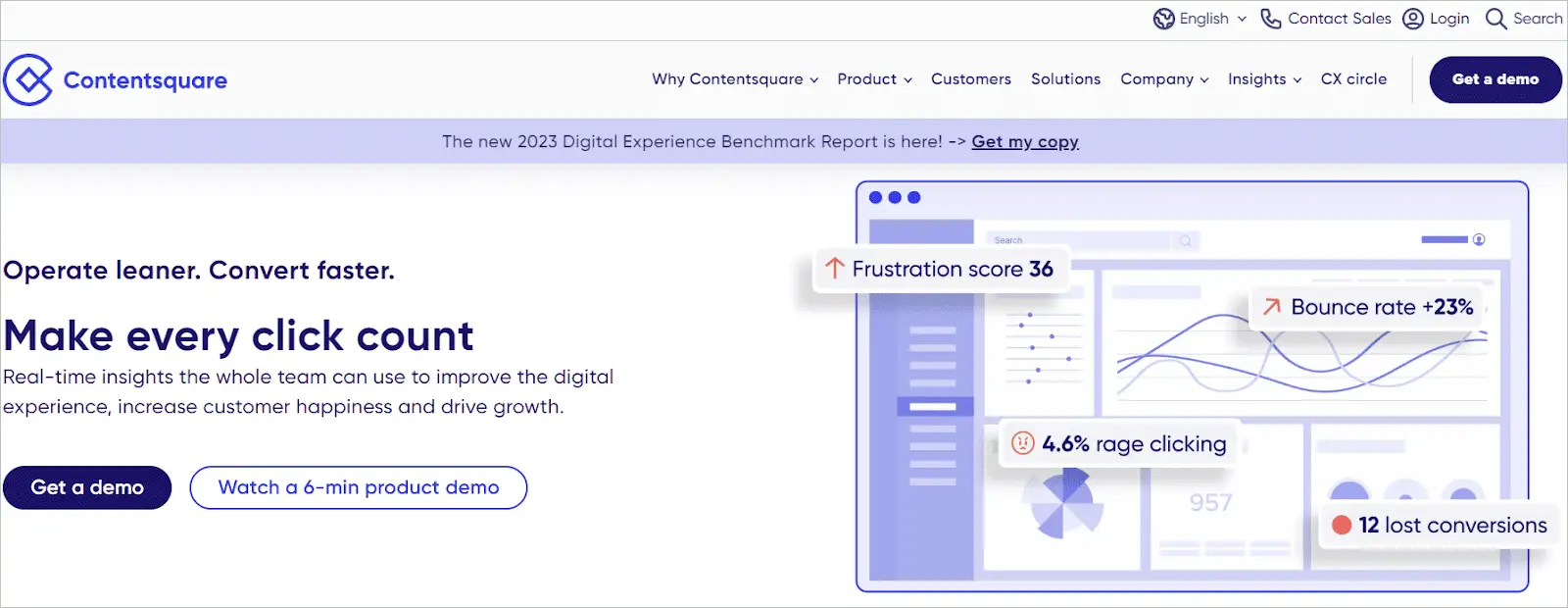Open the English language dropdown

tap(1213, 19)
